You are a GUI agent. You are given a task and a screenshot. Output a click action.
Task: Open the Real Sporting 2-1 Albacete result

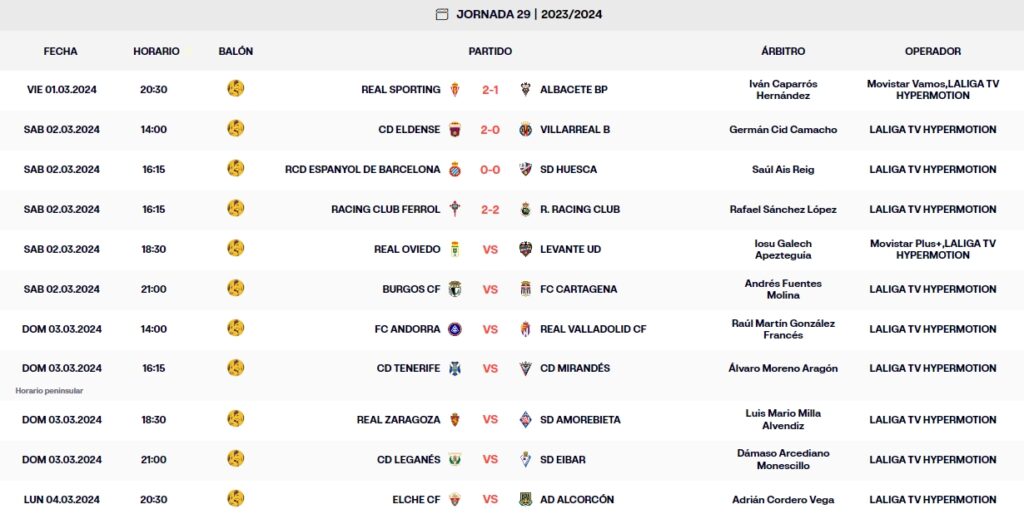(x=490, y=90)
